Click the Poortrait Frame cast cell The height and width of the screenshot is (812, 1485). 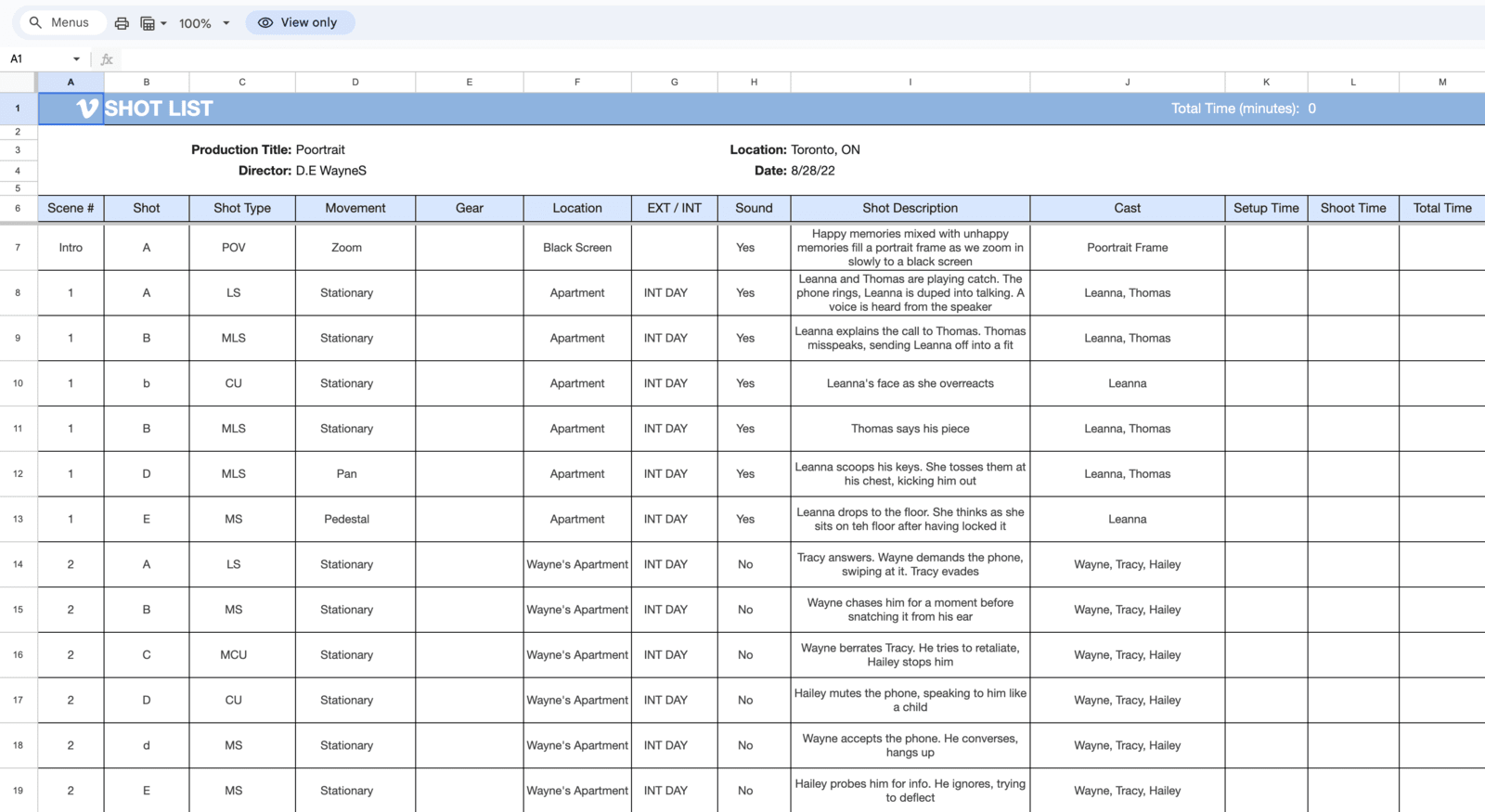pos(1127,248)
